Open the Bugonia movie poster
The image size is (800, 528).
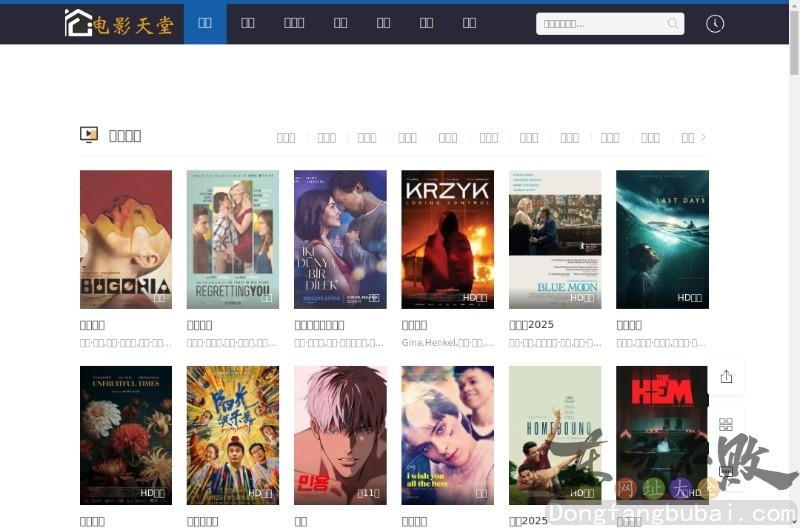click(x=126, y=239)
